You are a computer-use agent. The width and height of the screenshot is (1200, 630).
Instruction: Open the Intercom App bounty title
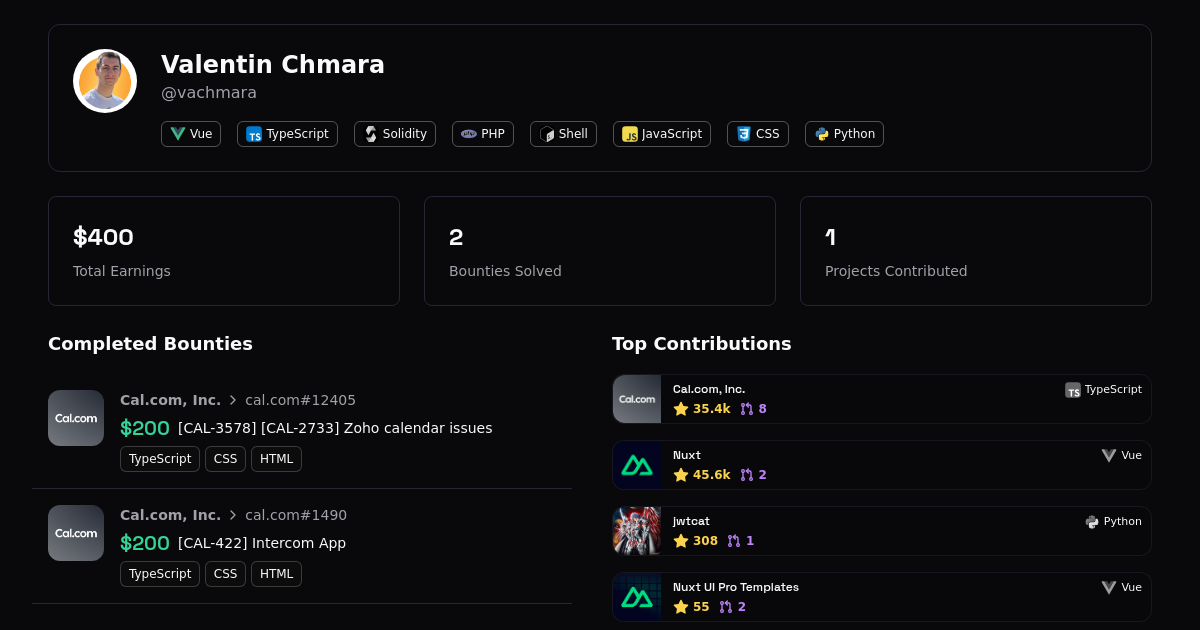pyautogui.click(x=262, y=543)
